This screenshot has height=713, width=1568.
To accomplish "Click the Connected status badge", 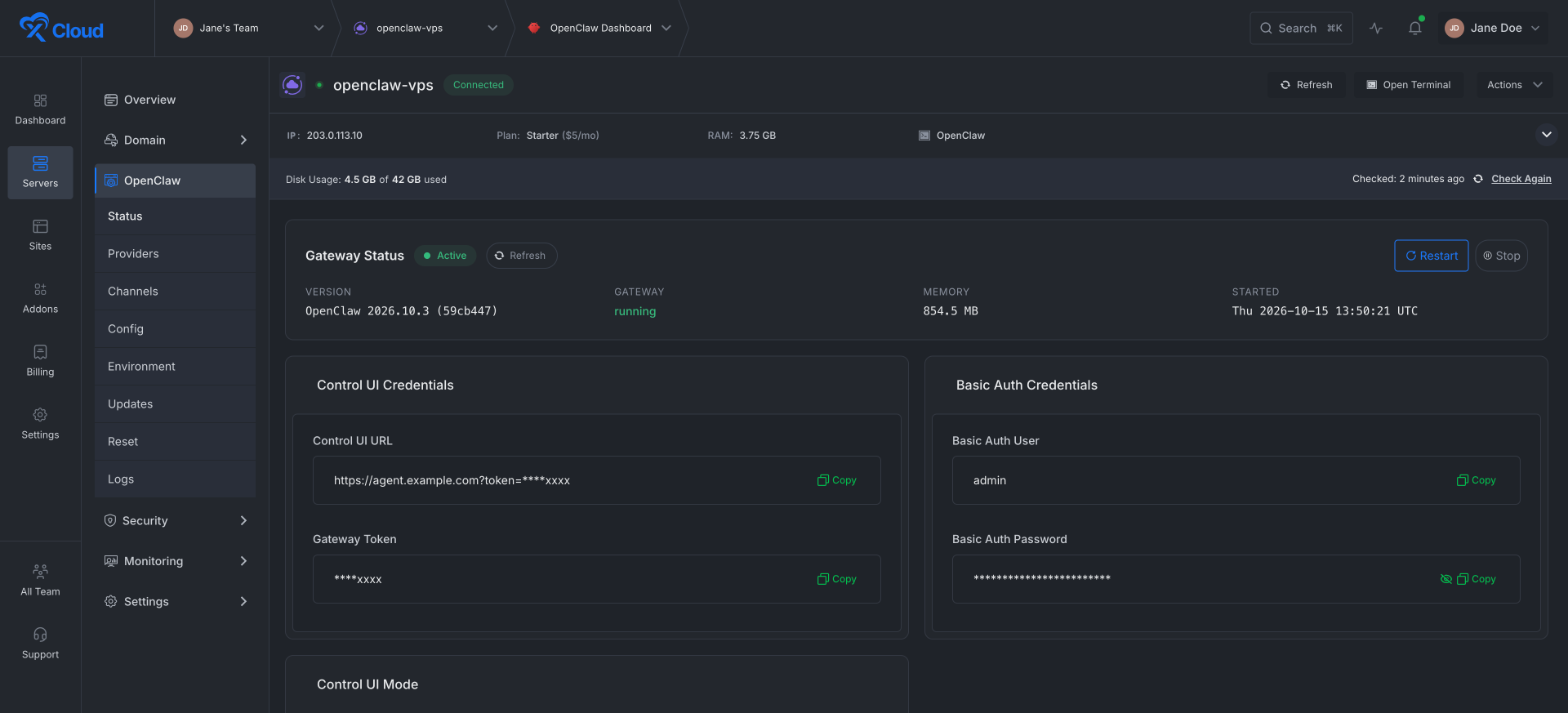I will coord(478,85).
